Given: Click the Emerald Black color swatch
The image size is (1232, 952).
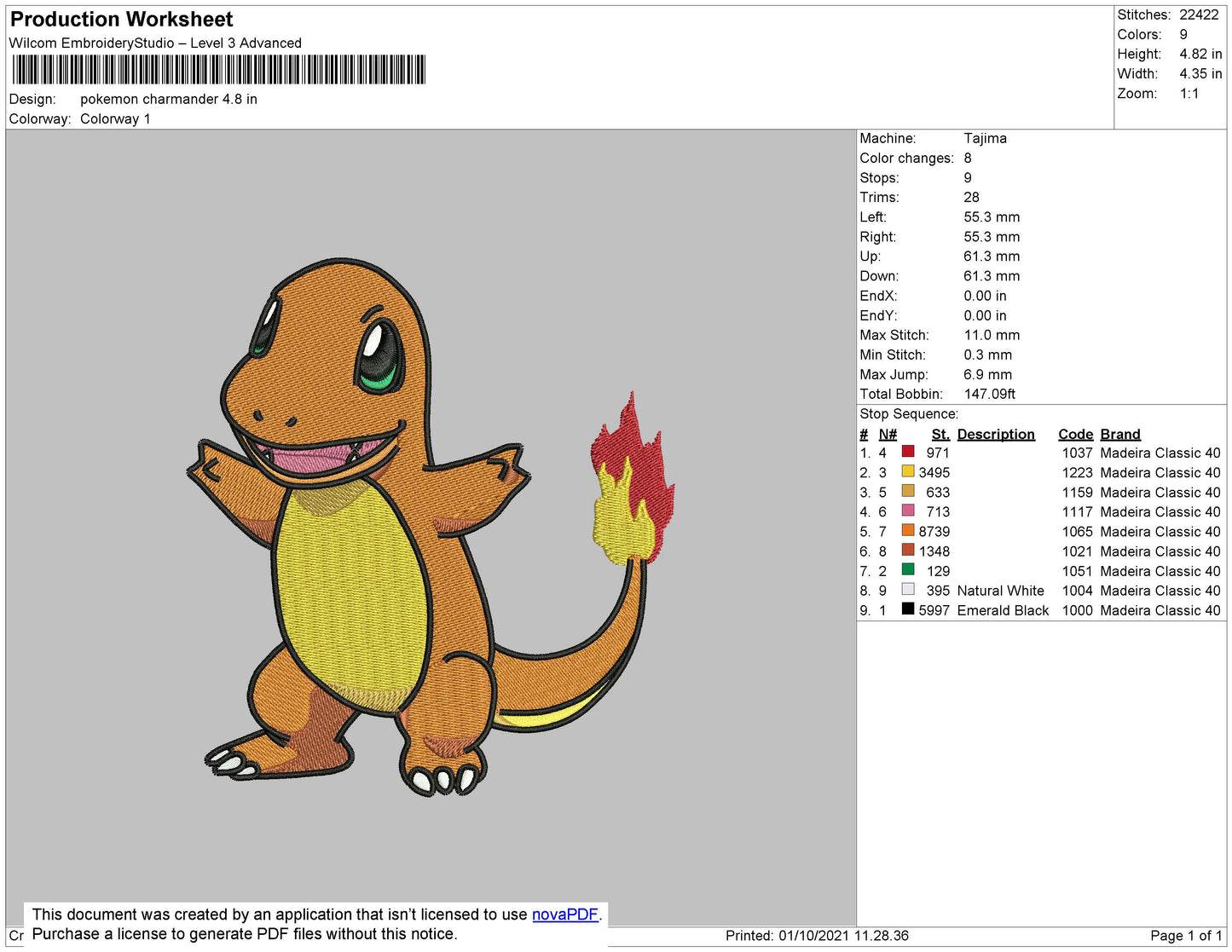Looking at the screenshot, I should coord(908,609).
